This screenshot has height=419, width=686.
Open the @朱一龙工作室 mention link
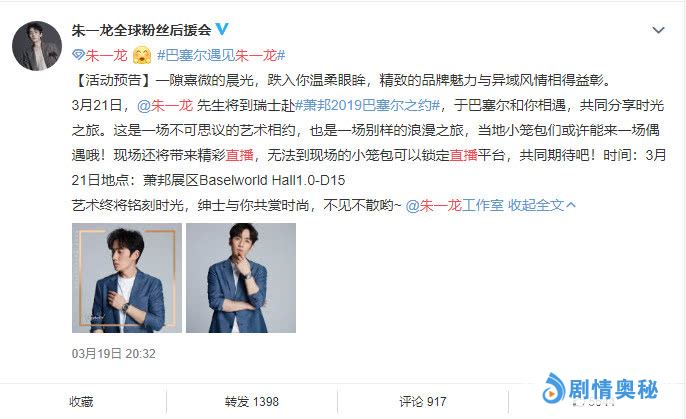[x=455, y=205]
